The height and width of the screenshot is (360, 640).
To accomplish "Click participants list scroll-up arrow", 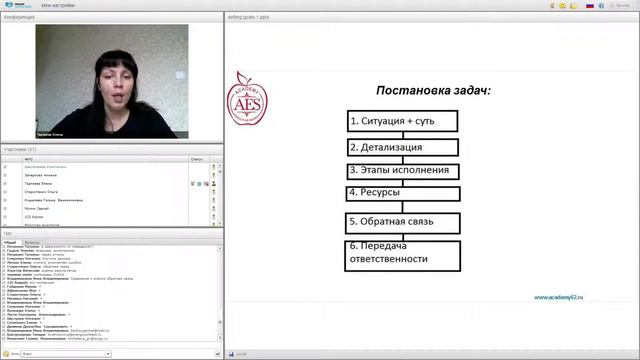I will [220, 165].
